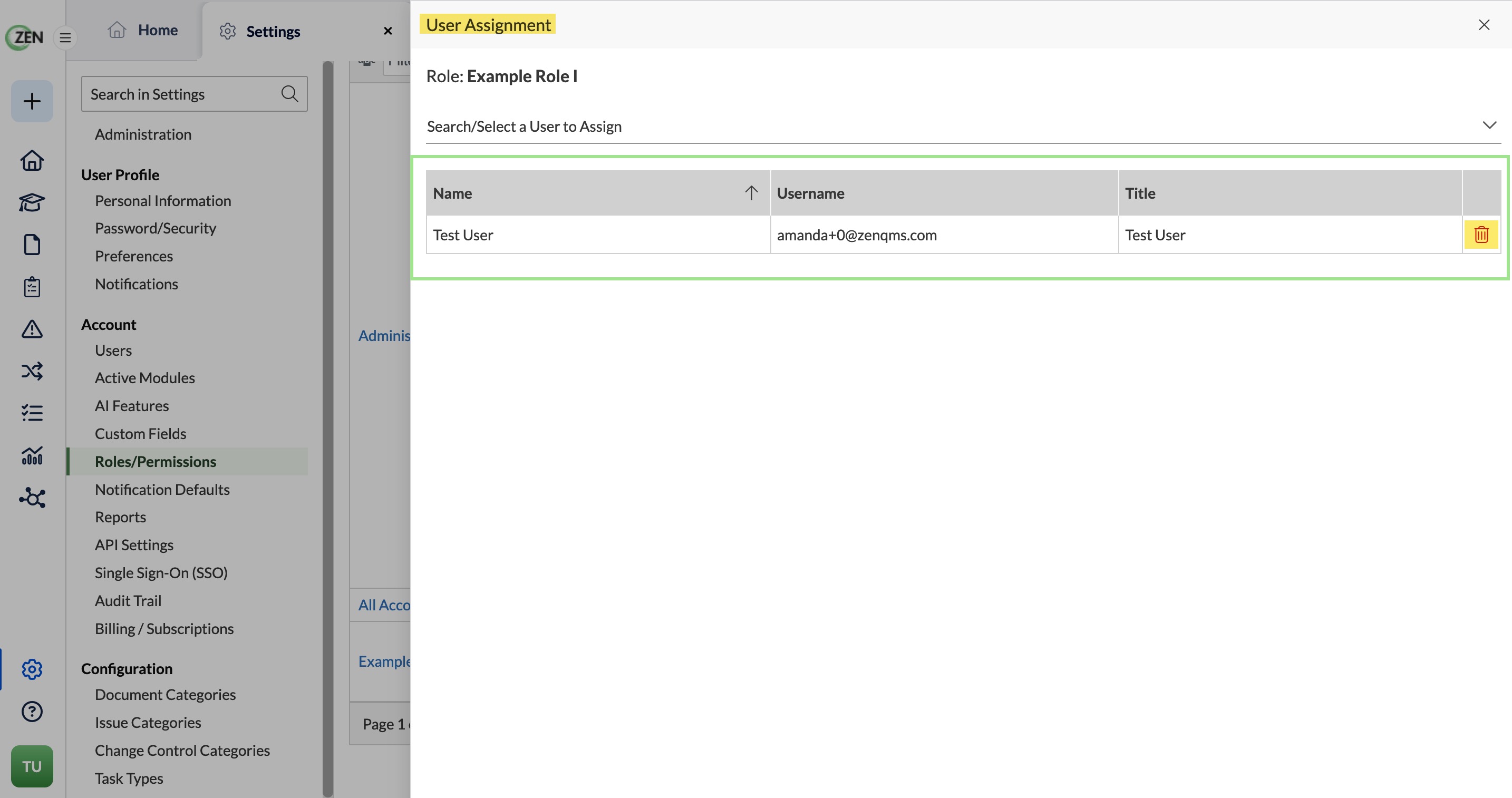1512x798 pixels.
Task: Click the Title column header
Action: (x=1290, y=193)
